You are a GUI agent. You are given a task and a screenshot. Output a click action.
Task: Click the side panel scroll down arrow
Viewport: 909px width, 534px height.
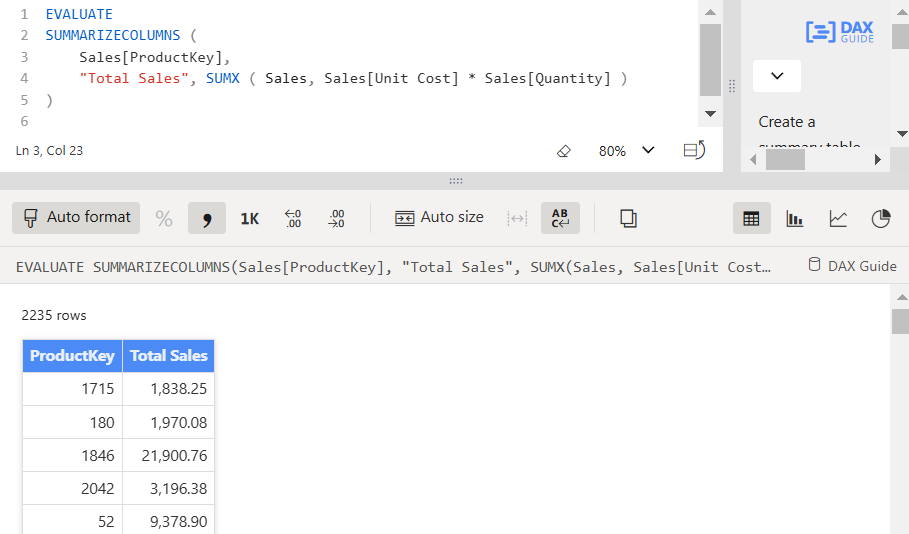[901, 133]
